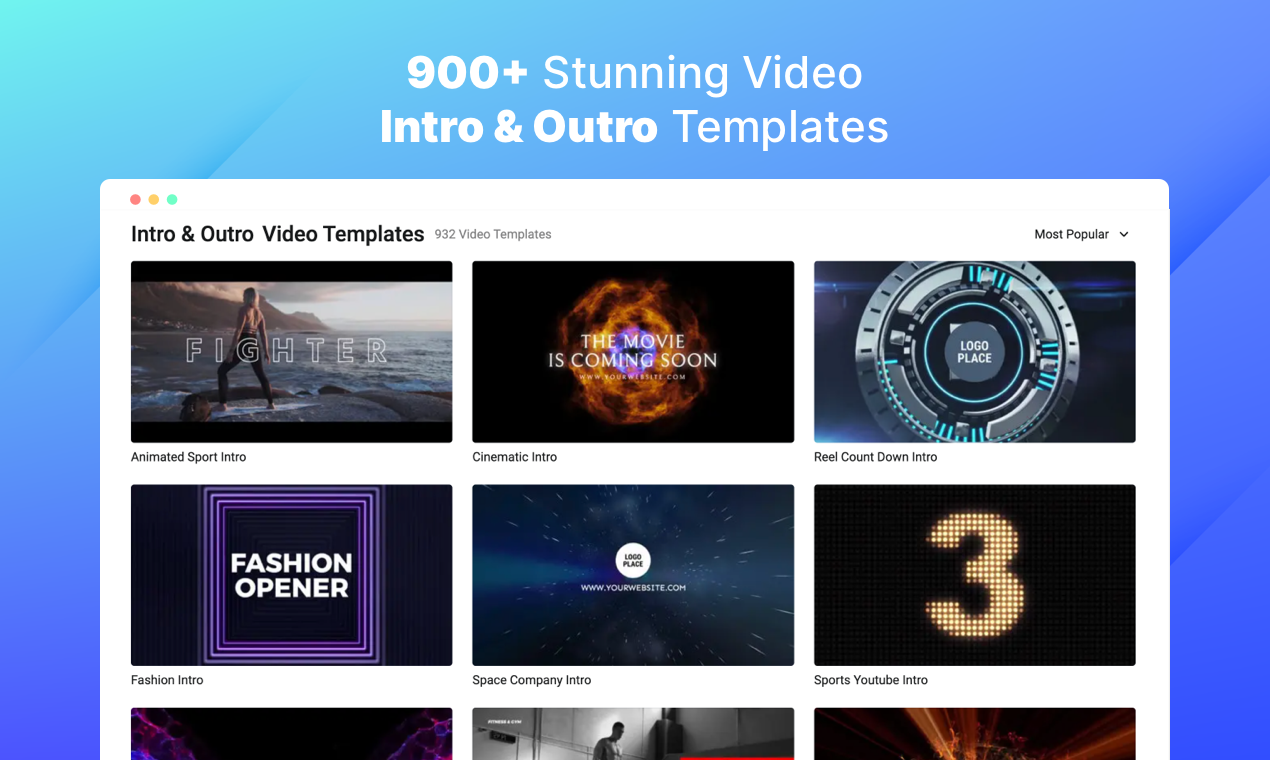This screenshot has width=1270, height=760.
Task: Click the green maximize window dot
Action: (x=172, y=200)
